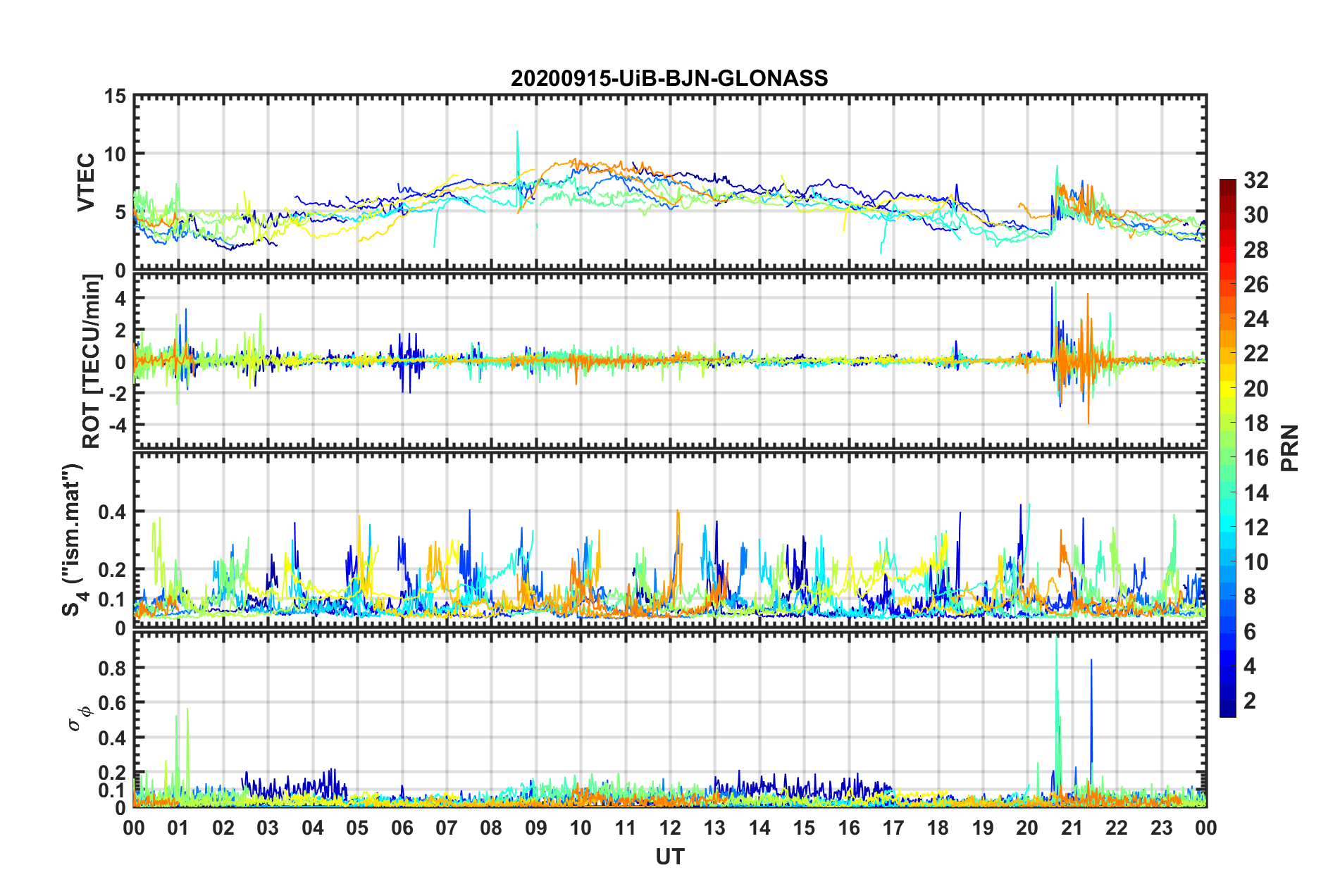Select the 07 hour tick on the UT axis

(447, 828)
